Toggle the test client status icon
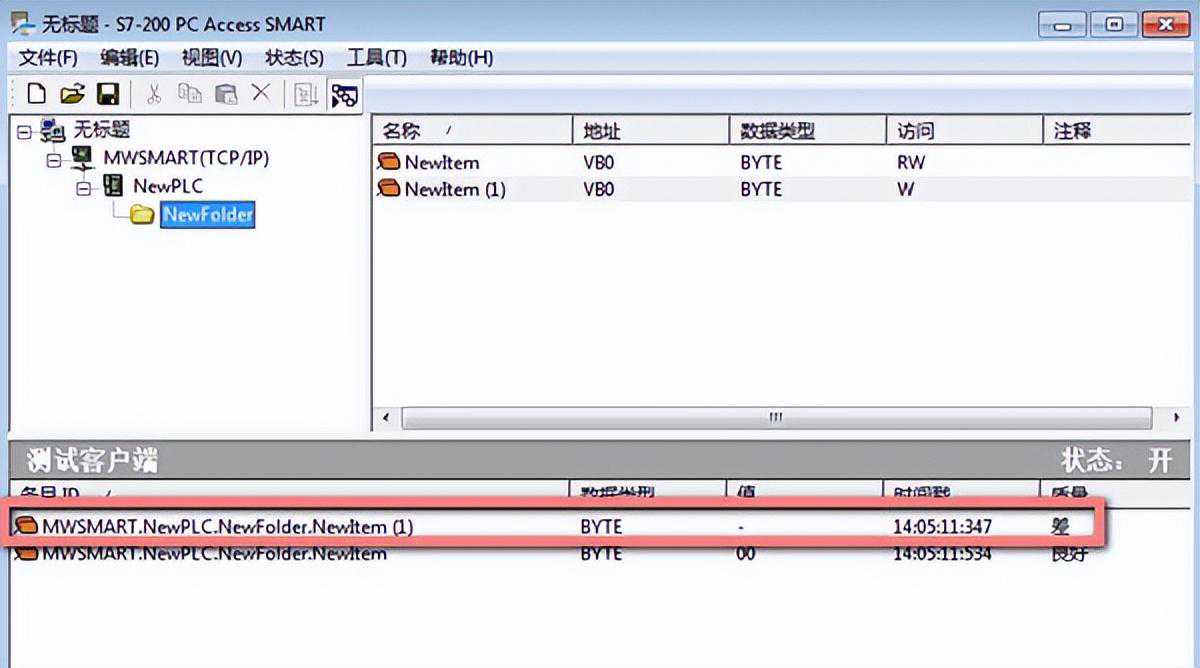1200x668 pixels. click(x=345, y=95)
